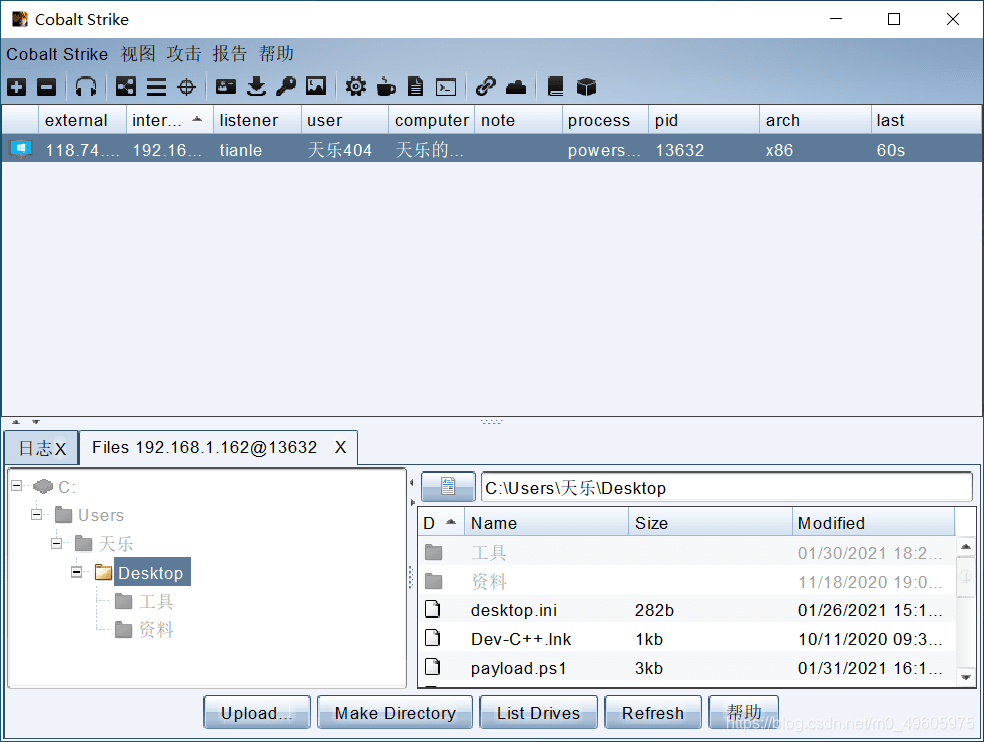
Task: Click the cloud manage web server icon
Action: [516, 87]
